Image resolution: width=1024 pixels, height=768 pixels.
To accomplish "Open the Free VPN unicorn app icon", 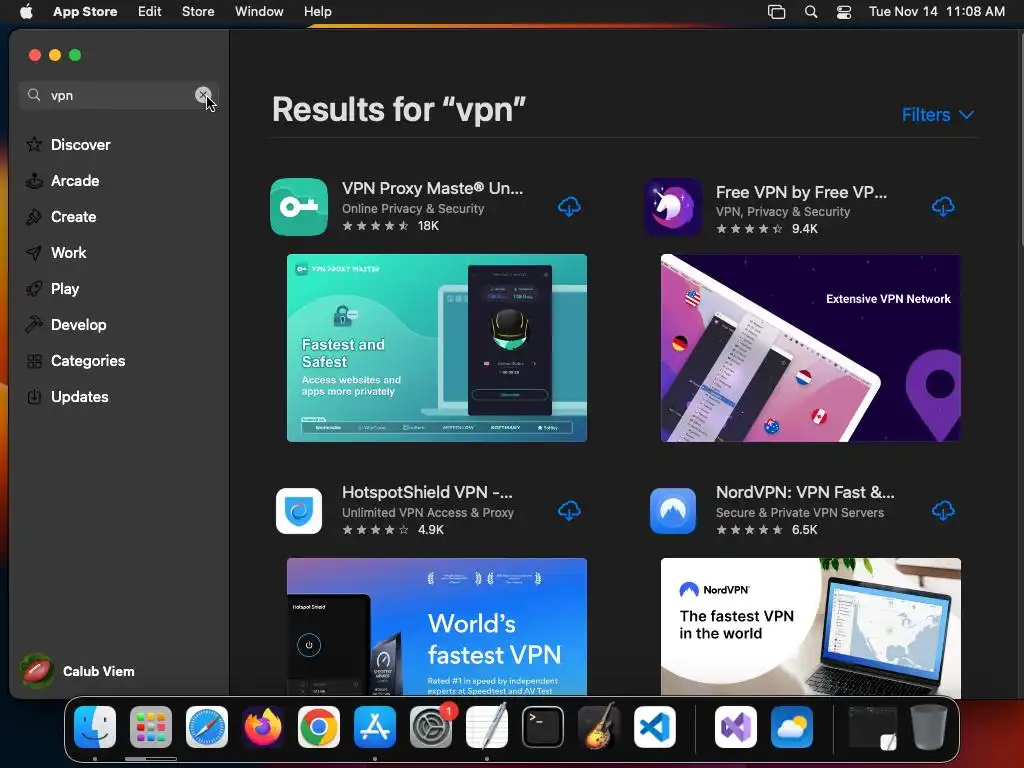I will (673, 207).
